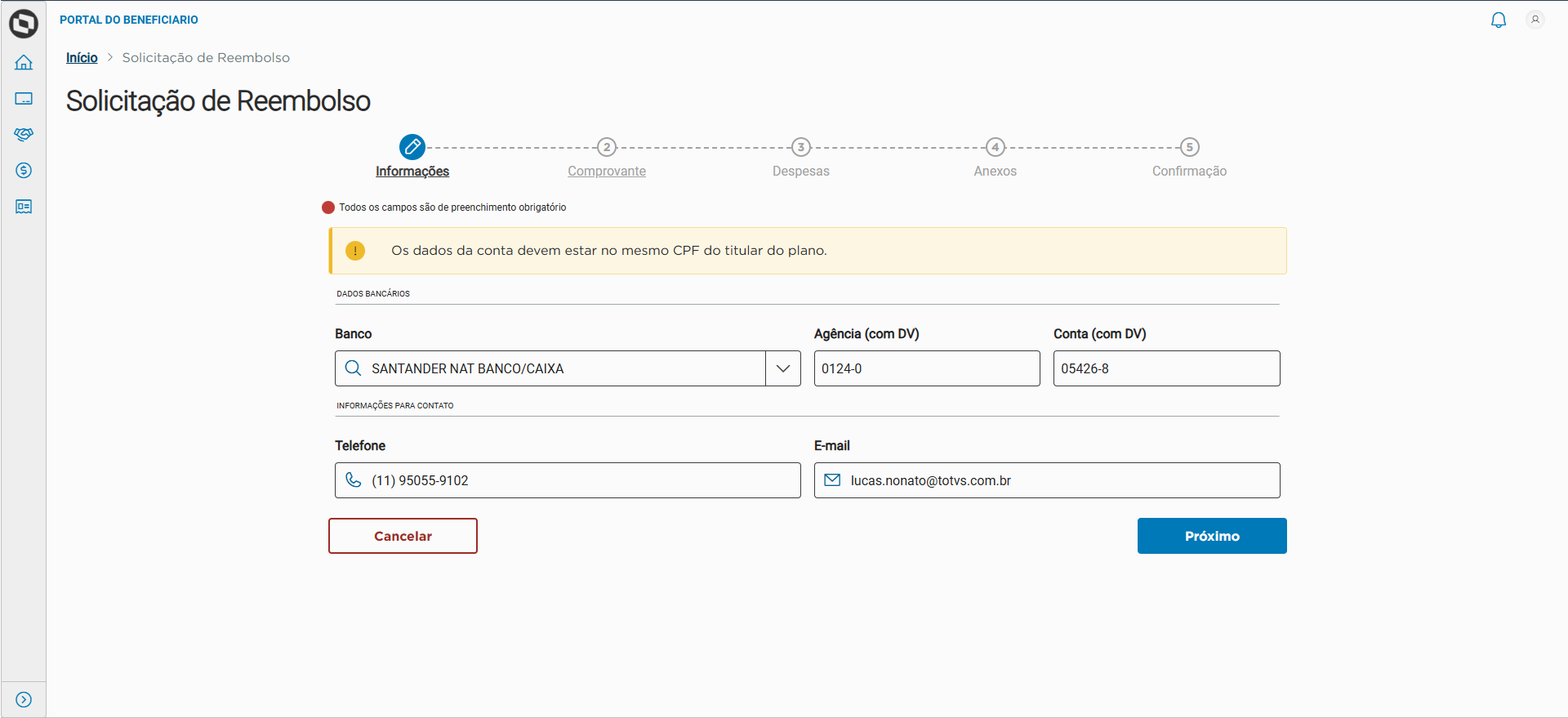Select step 4 Anexos circle
Viewport: 1568px width, 718px height.
coord(995,147)
